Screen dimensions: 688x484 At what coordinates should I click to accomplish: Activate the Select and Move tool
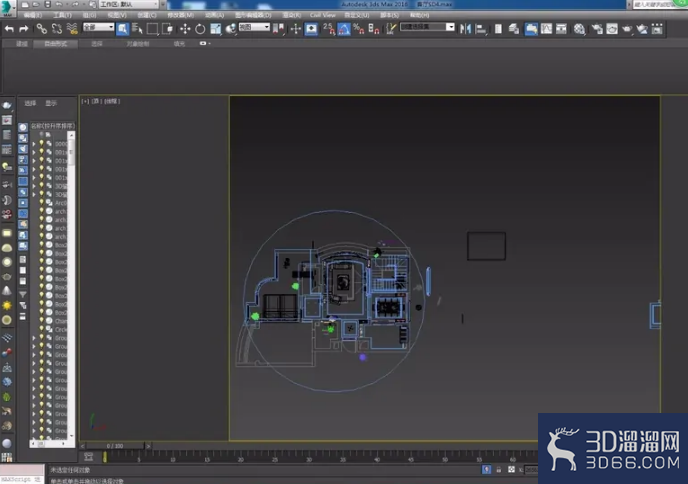pyautogui.click(x=185, y=29)
